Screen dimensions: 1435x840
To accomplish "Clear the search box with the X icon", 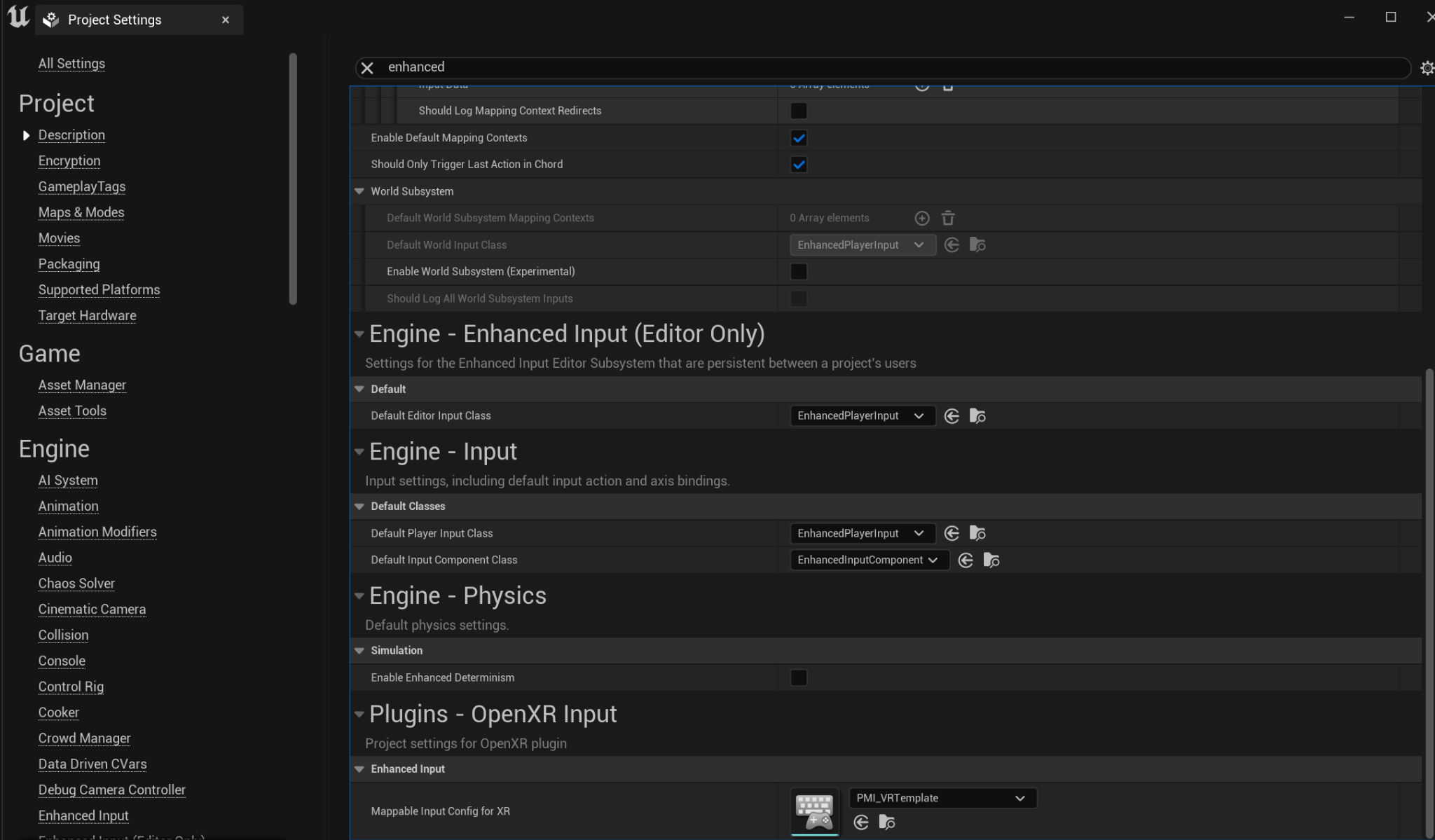I will (367, 67).
